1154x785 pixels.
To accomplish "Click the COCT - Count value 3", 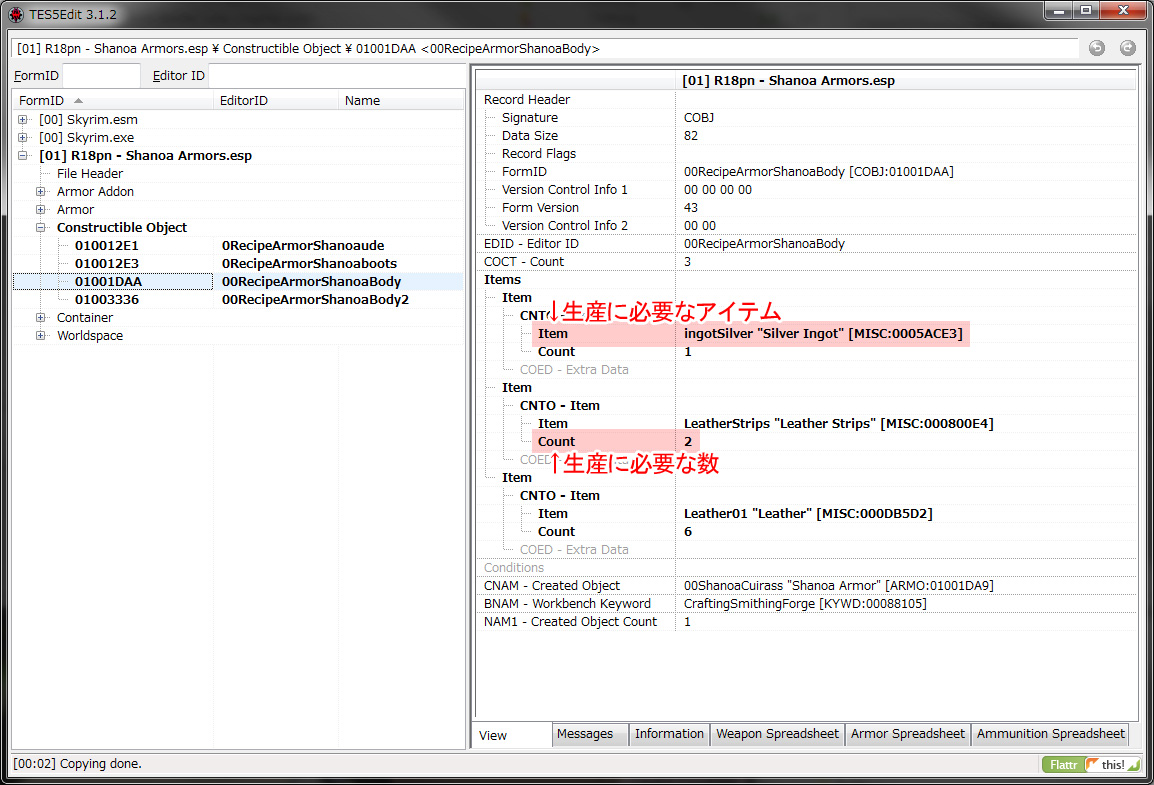I will [x=687, y=262].
